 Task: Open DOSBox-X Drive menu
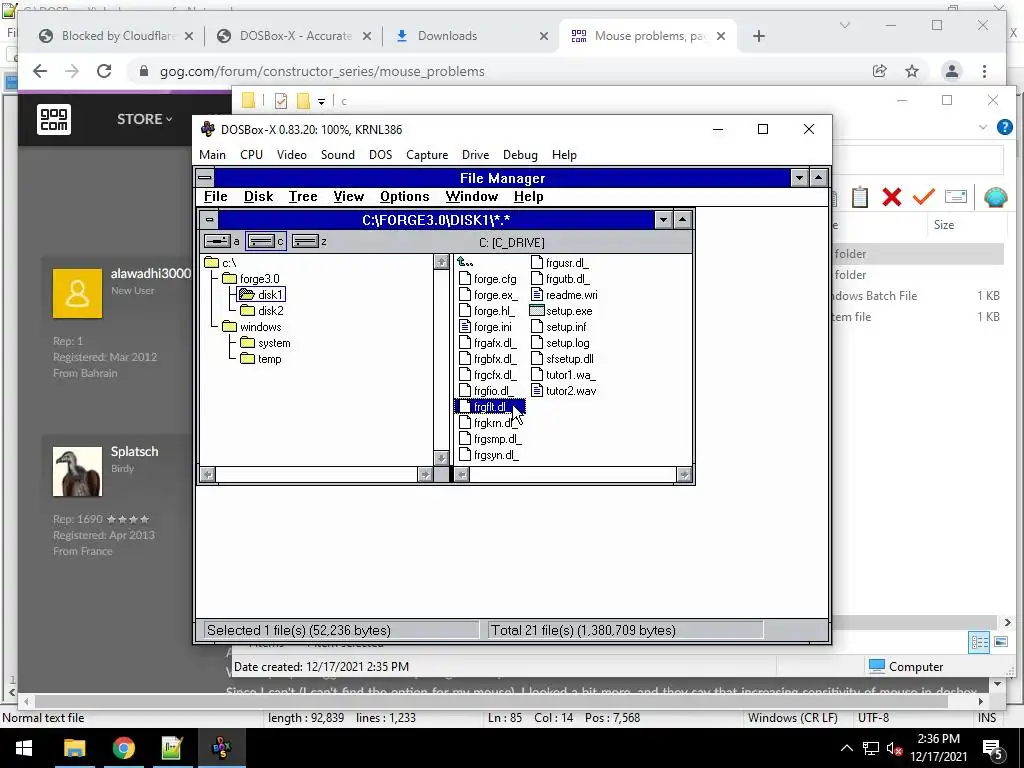pyautogui.click(x=475, y=155)
